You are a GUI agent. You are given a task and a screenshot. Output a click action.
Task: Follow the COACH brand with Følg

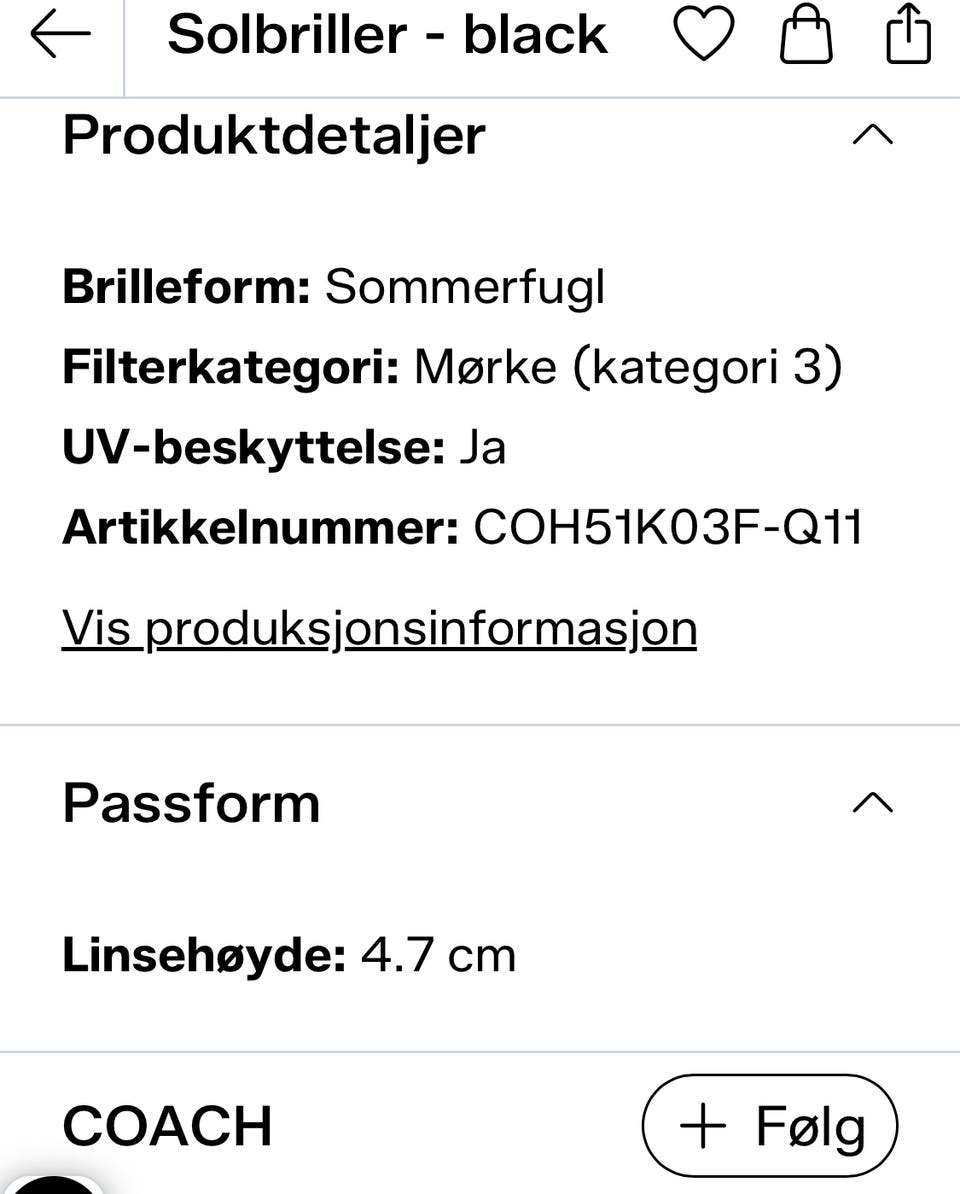click(770, 1125)
